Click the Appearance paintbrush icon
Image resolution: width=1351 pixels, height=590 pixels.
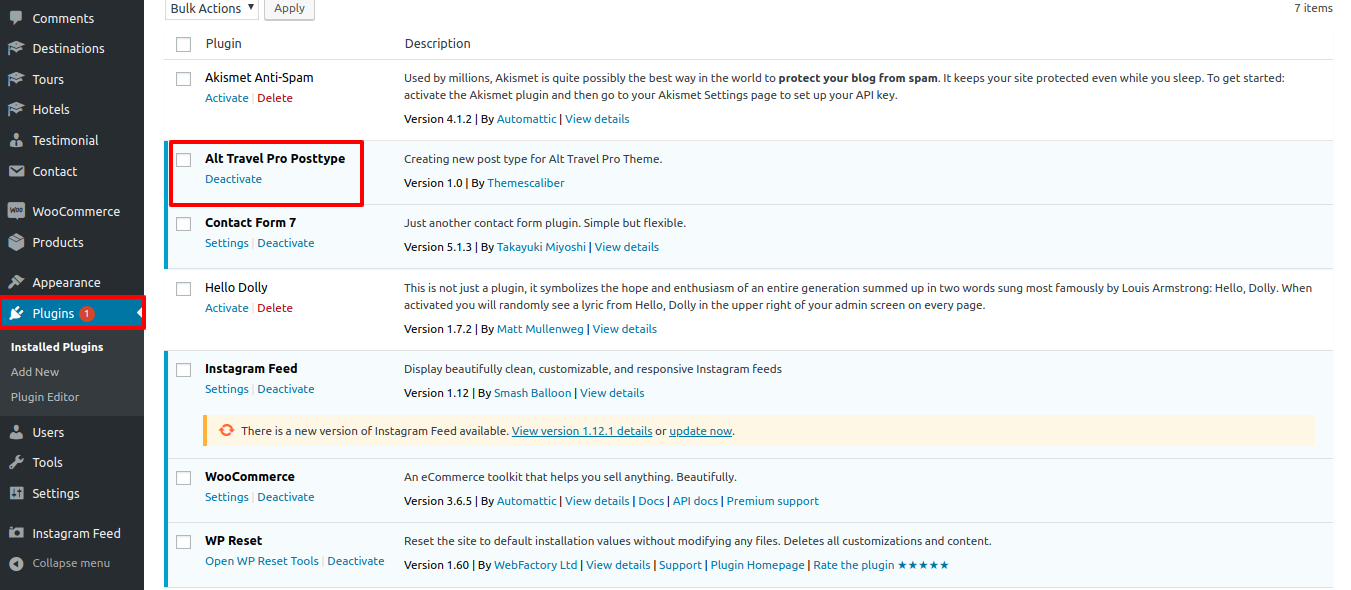pyautogui.click(x=16, y=282)
